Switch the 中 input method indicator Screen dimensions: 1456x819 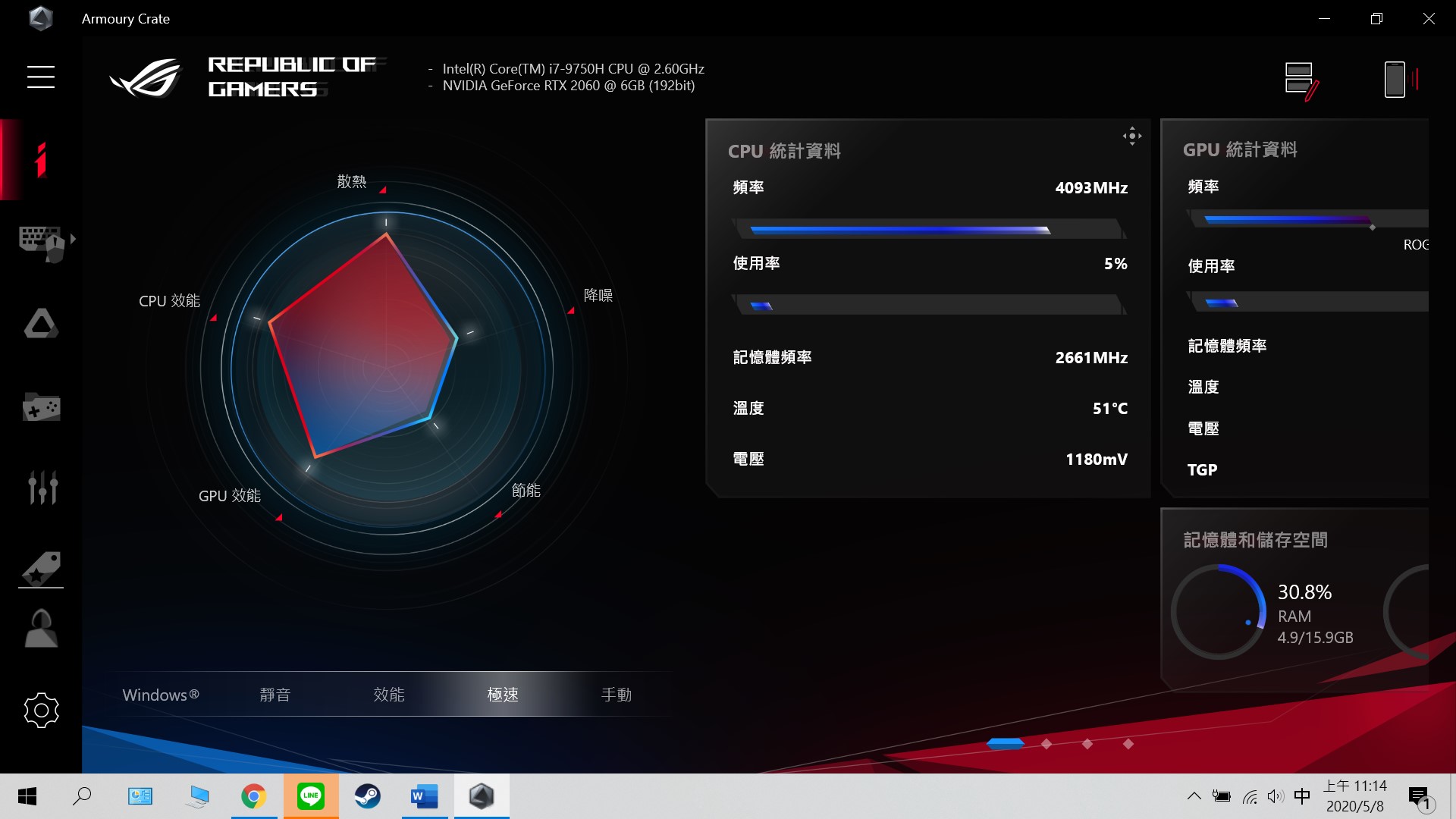click(1302, 796)
